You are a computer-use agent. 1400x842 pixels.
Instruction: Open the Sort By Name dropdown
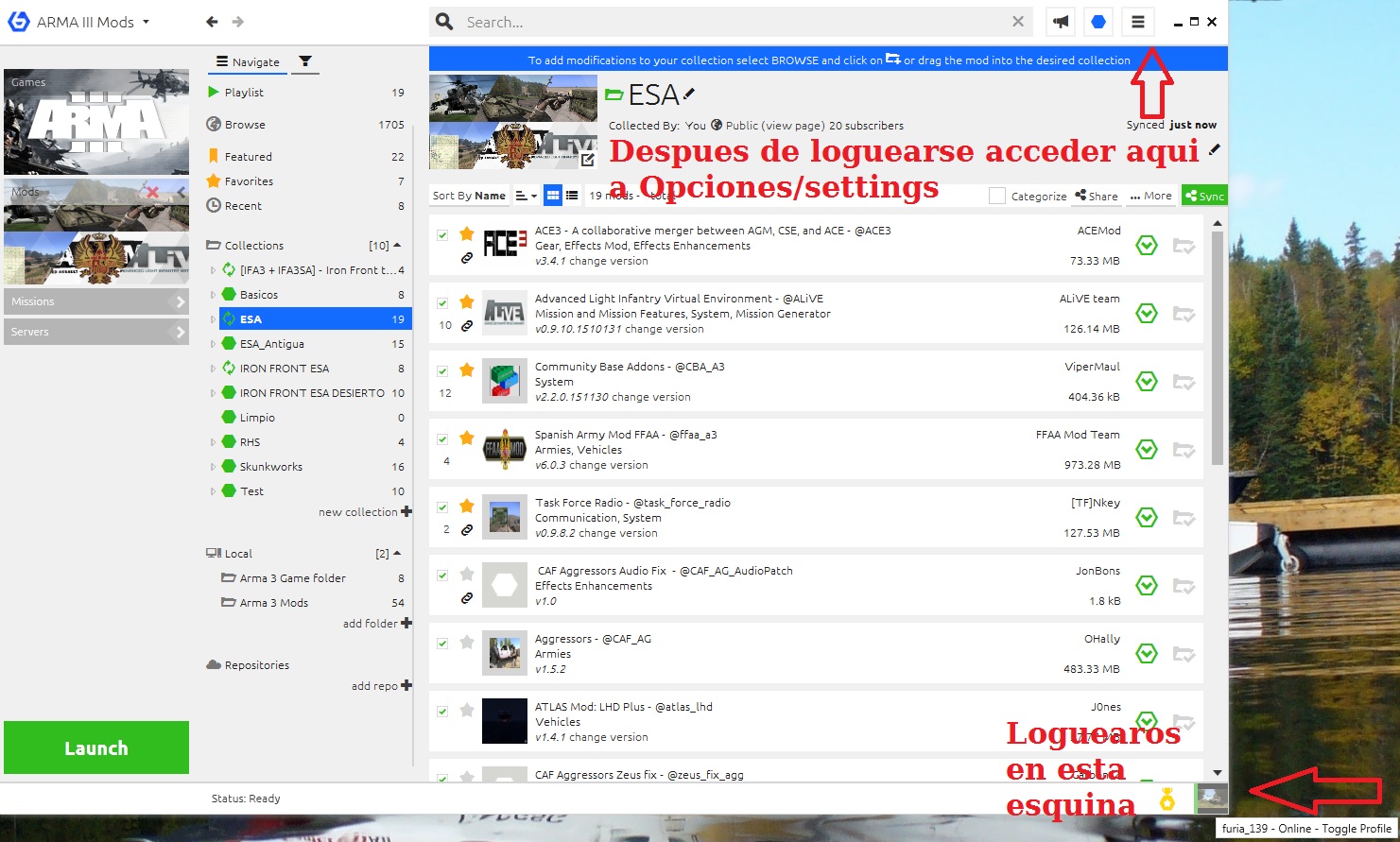tap(469, 196)
